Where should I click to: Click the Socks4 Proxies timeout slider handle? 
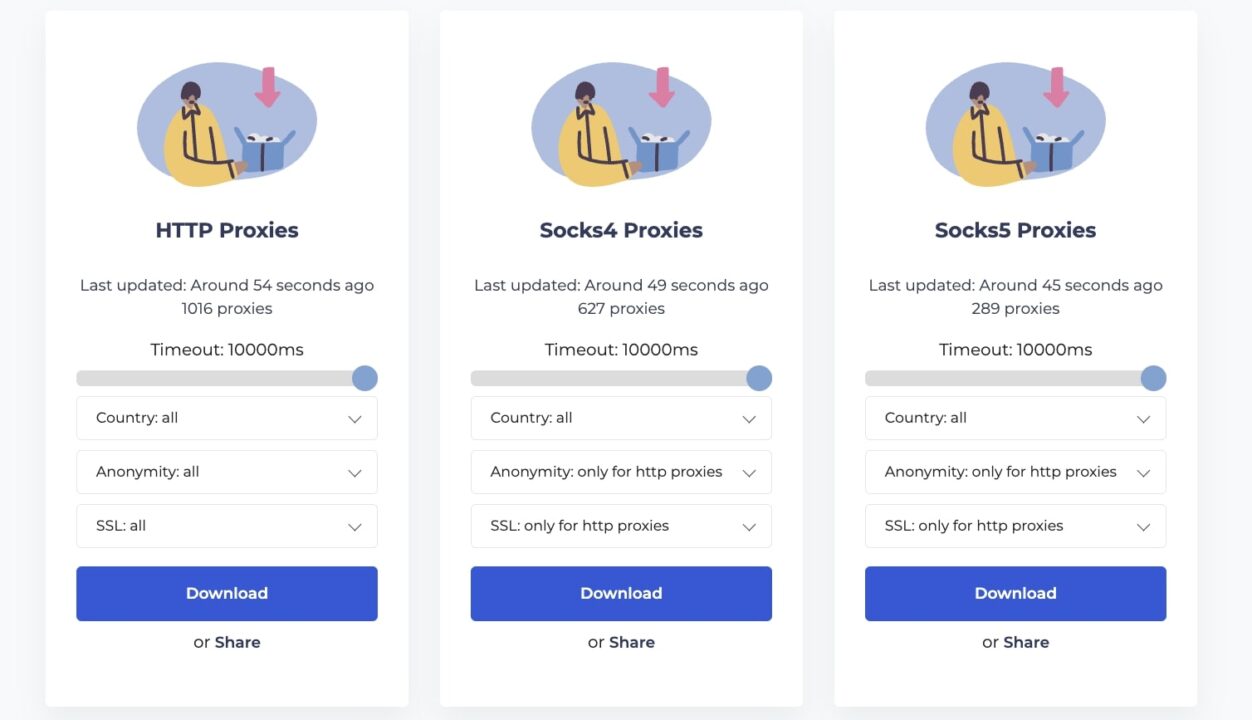[759, 378]
